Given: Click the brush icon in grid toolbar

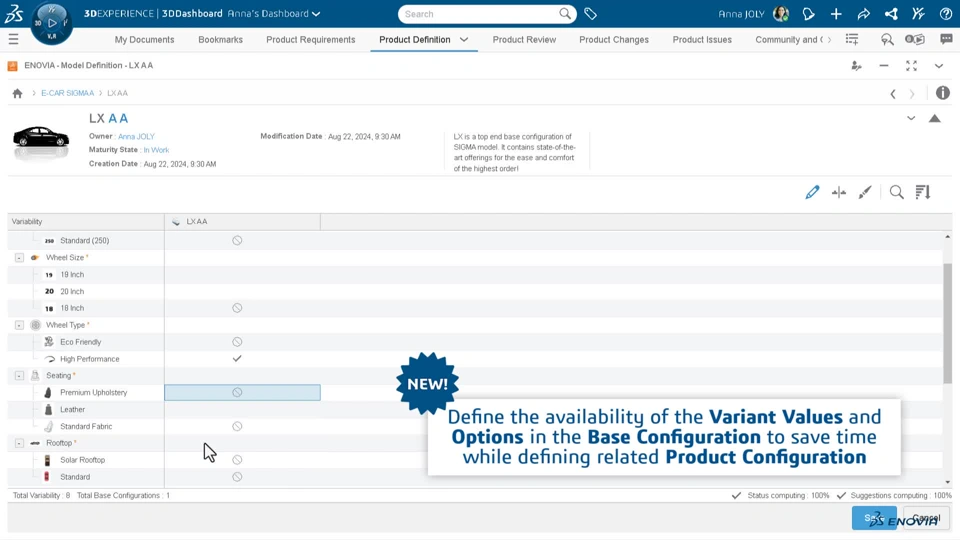Looking at the screenshot, I should coord(864,192).
